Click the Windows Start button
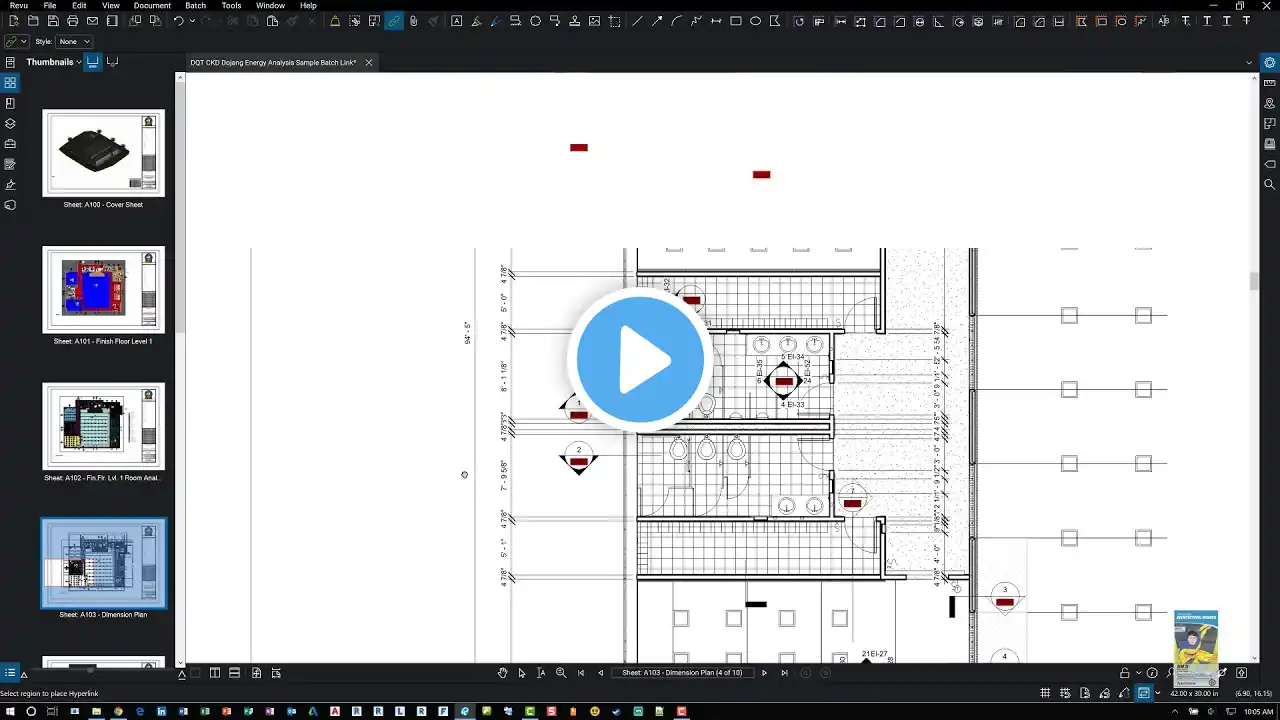The height and width of the screenshot is (720, 1280). click(9, 712)
